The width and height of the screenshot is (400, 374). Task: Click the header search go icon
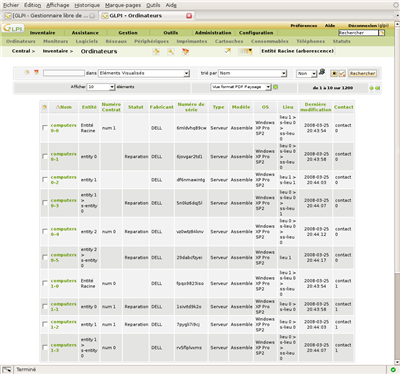[382, 33]
